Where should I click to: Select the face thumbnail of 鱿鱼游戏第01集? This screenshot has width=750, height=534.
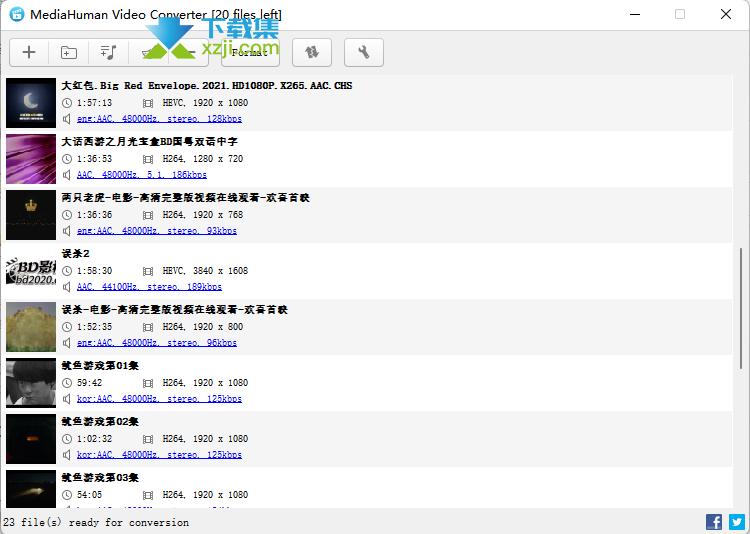[31, 383]
